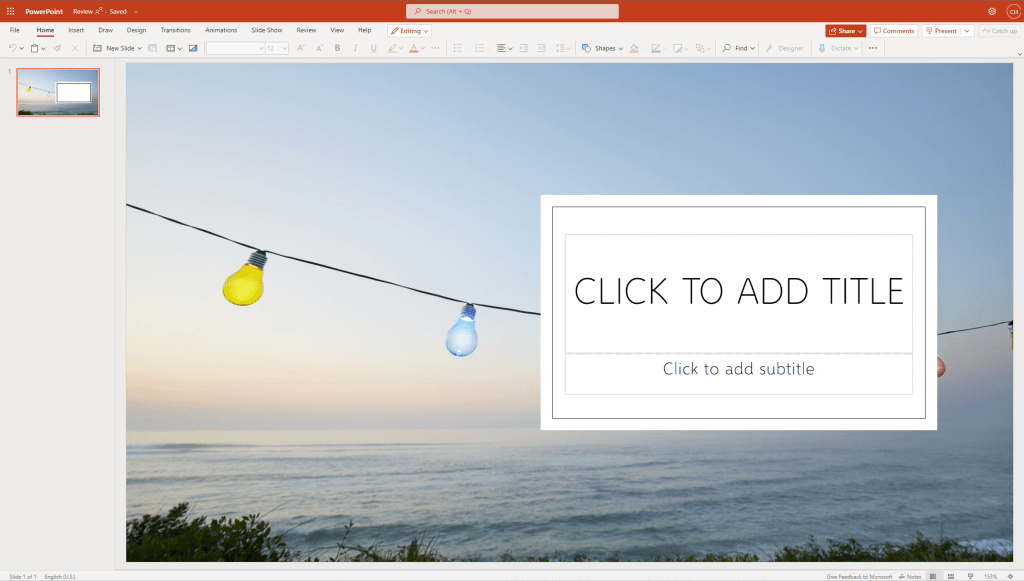Click the Undo arrow icon

point(12,48)
